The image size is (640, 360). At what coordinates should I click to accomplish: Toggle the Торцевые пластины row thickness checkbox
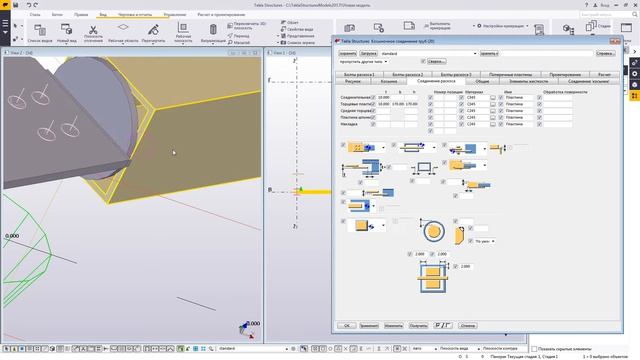click(x=373, y=104)
